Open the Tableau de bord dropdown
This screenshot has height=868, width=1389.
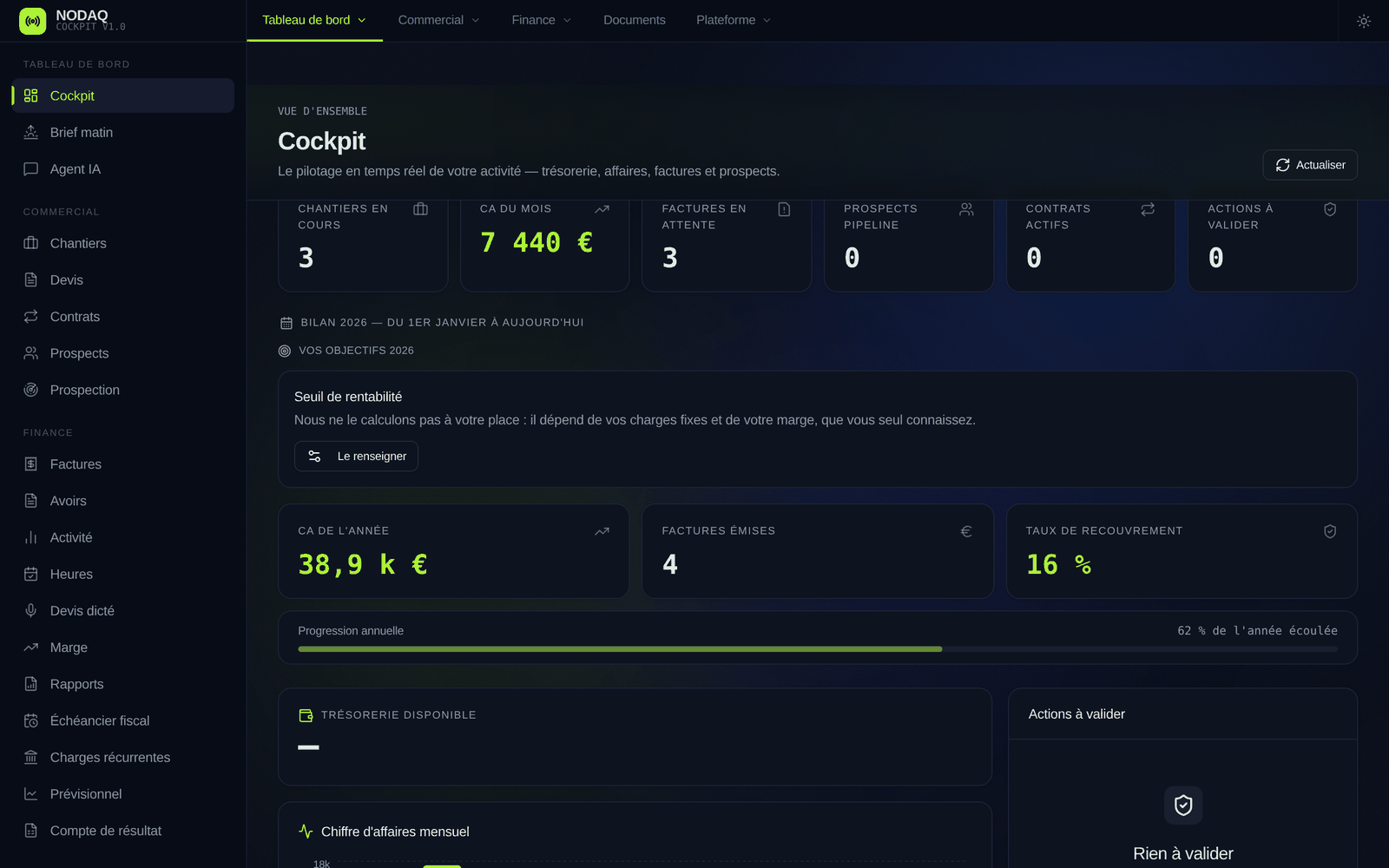click(314, 20)
